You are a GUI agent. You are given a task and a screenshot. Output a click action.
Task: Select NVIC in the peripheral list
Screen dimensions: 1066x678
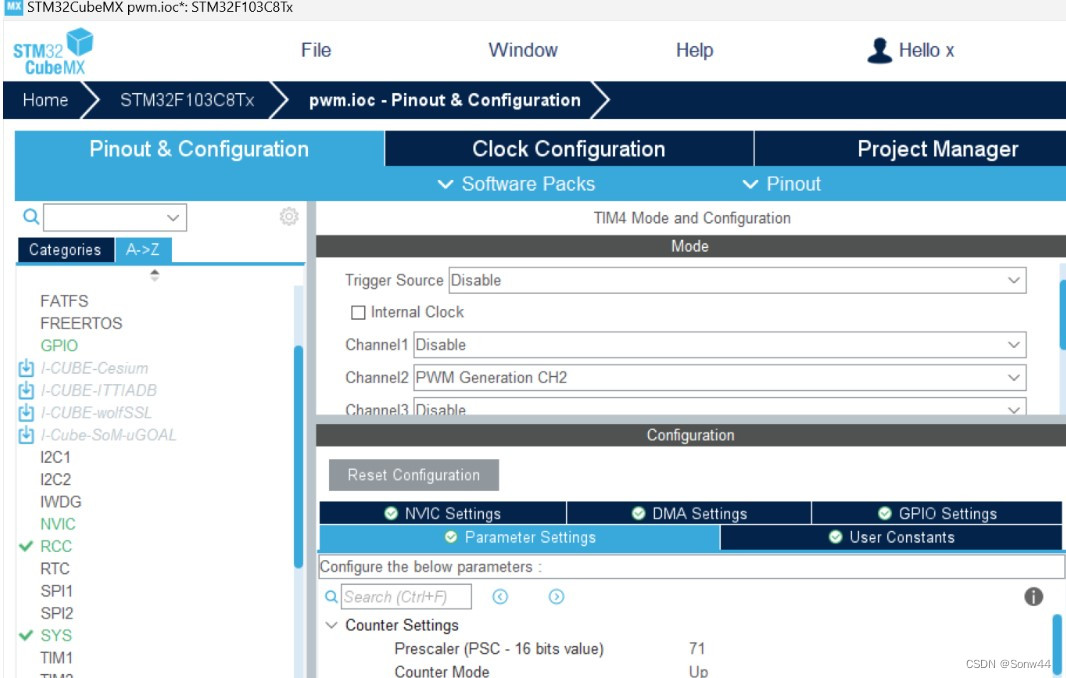coord(58,524)
